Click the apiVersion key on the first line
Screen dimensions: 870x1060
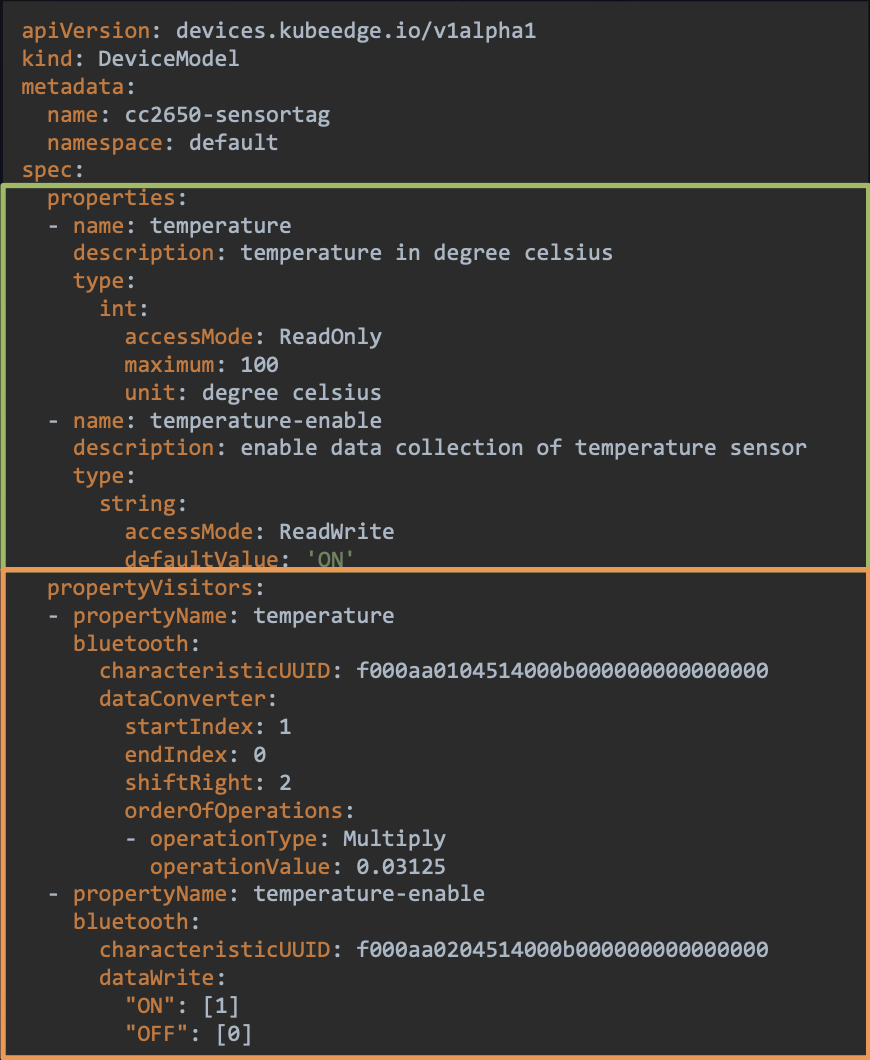coord(86,31)
